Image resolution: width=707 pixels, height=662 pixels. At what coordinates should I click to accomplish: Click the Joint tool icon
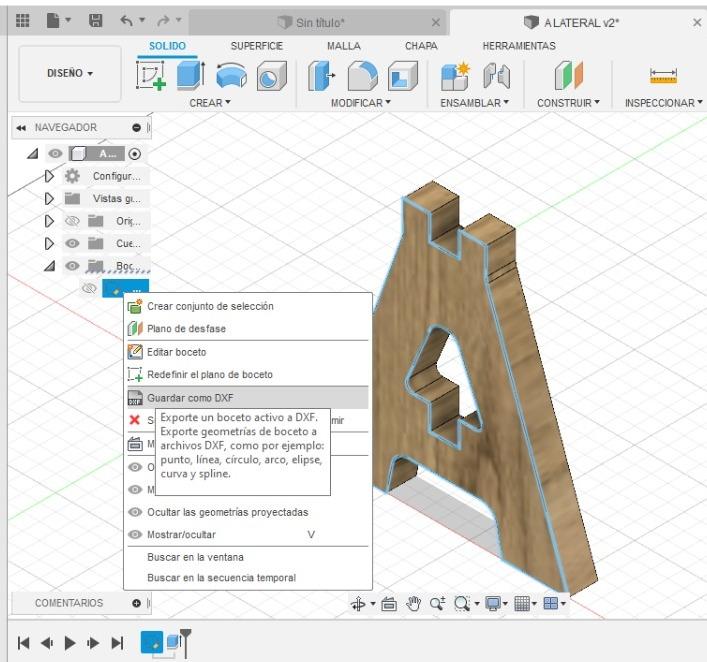[x=496, y=75]
